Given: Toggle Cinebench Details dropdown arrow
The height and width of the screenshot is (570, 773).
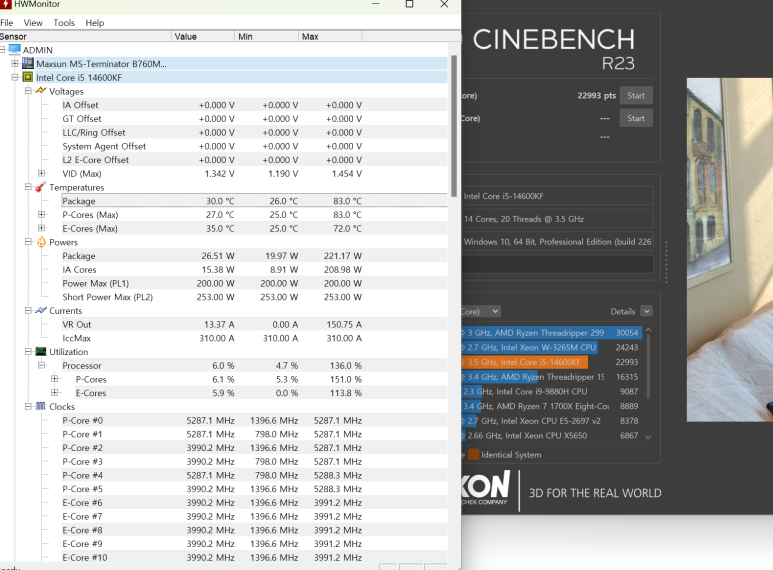Looking at the screenshot, I should click(x=646, y=311).
